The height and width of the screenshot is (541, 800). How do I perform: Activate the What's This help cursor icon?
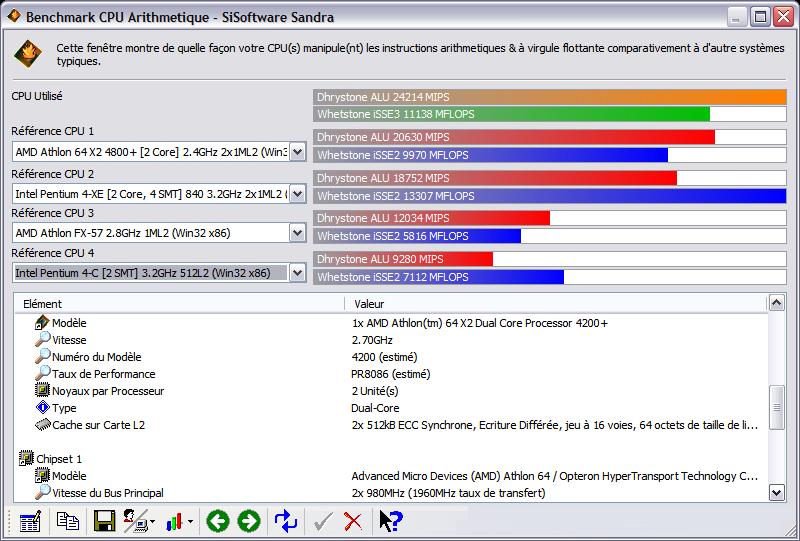coord(390,521)
